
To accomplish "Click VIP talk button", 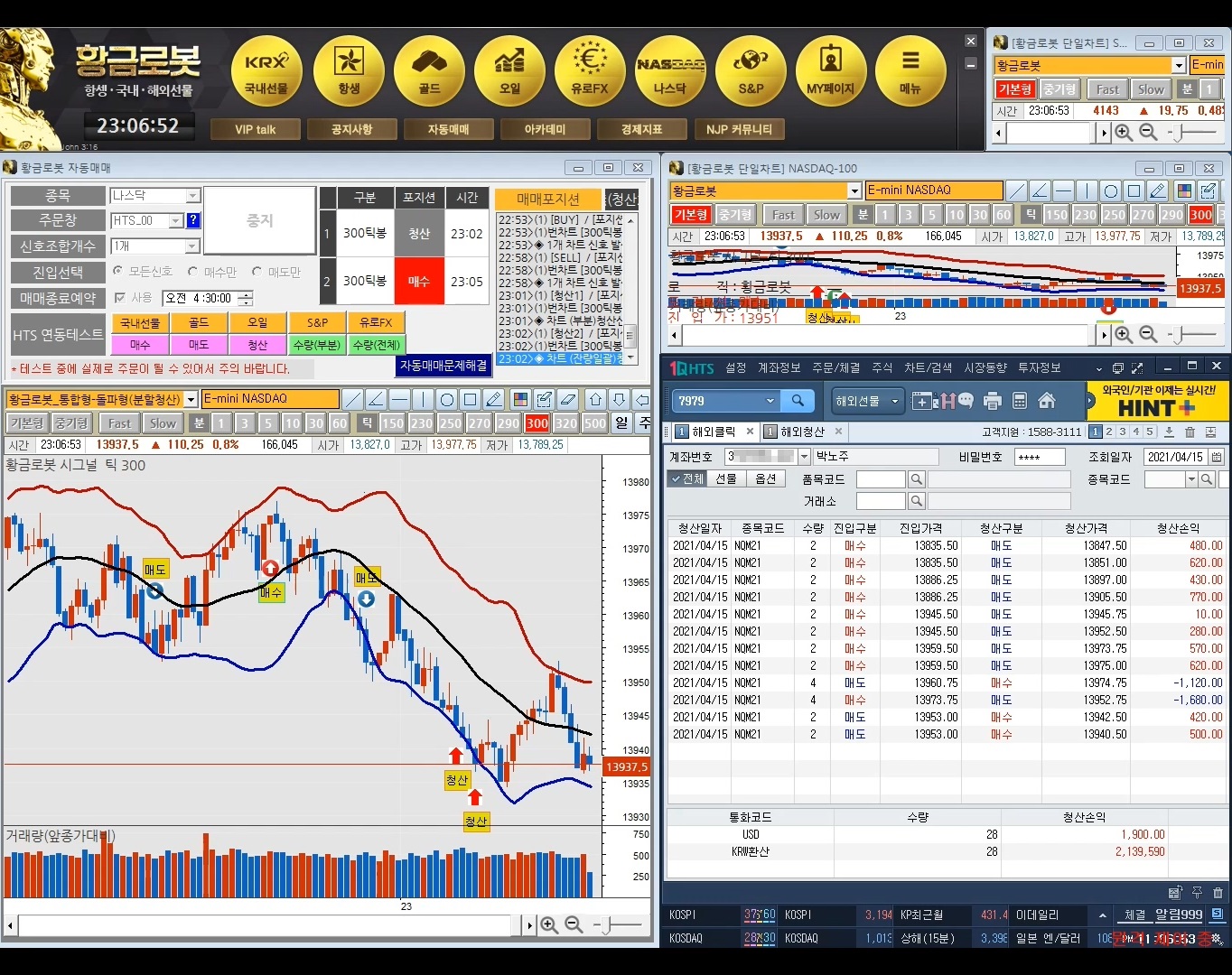I will 256,129.
